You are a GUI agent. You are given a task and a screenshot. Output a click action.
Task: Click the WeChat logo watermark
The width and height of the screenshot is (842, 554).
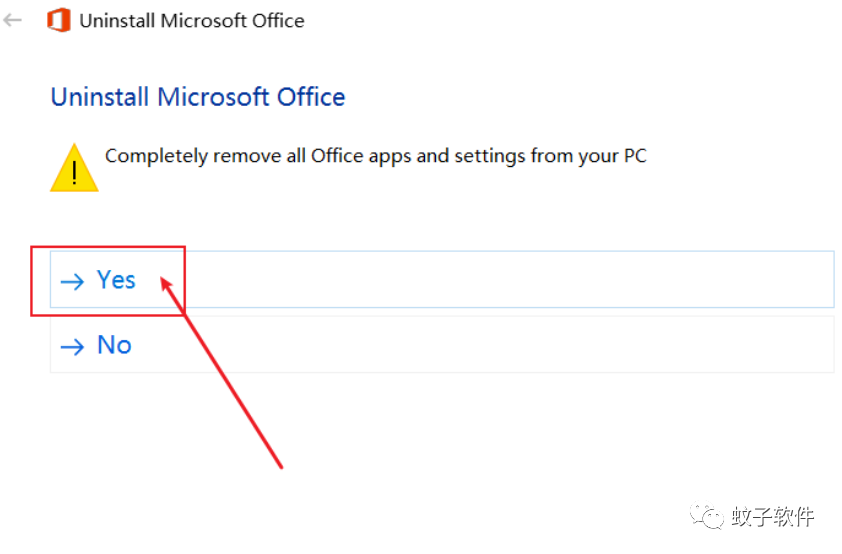(x=707, y=516)
